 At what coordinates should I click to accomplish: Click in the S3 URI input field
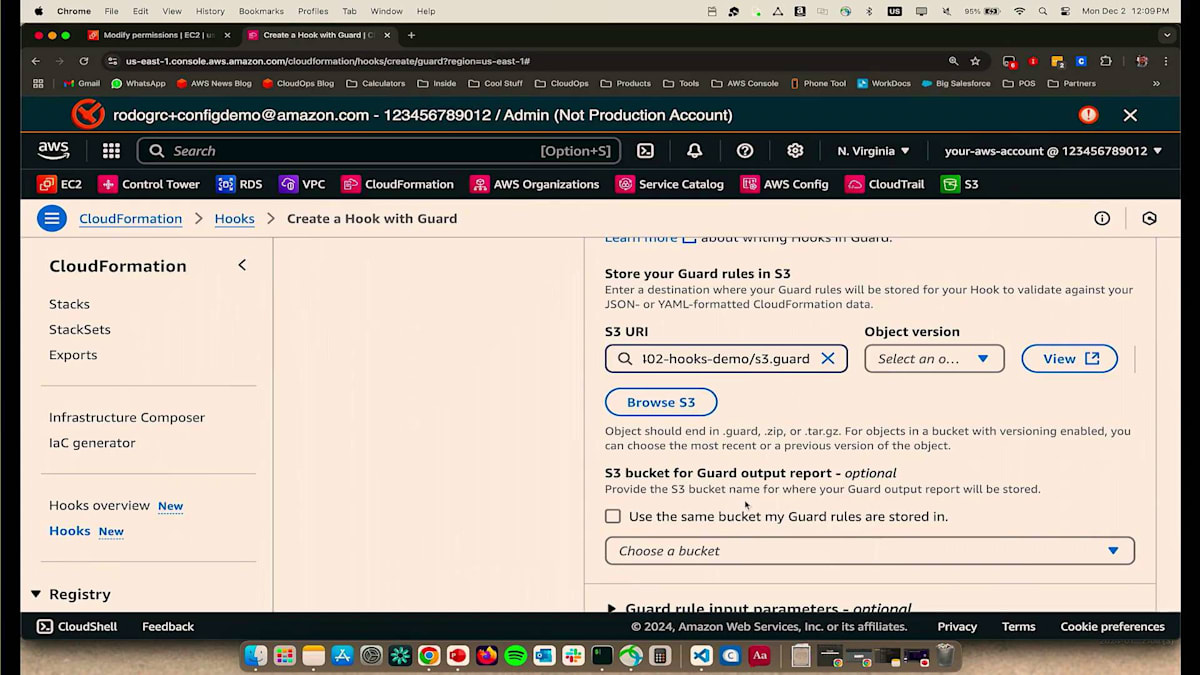tap(726, 359)
